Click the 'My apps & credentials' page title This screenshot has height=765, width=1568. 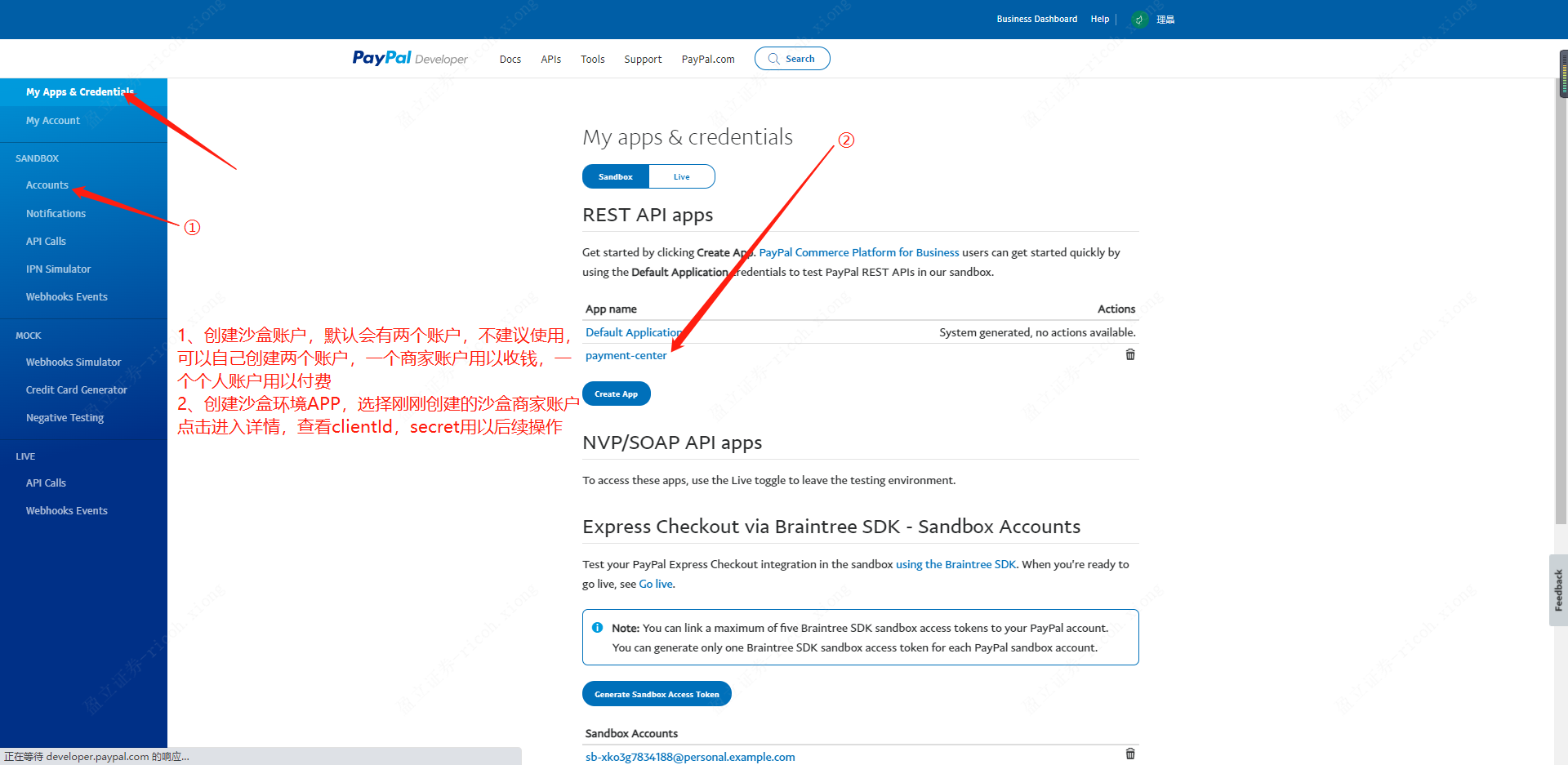[x=688, y=137]
